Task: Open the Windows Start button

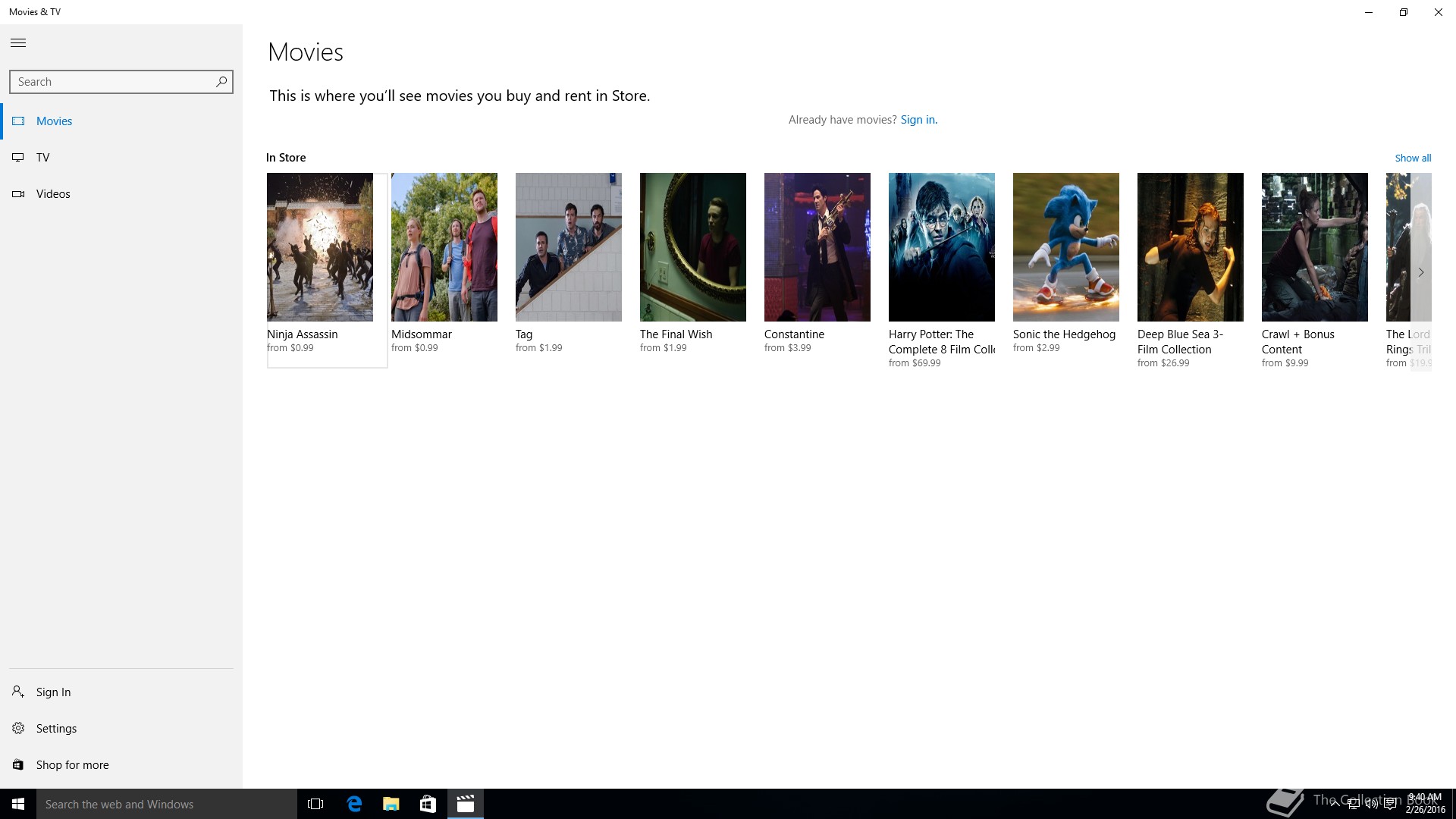Action: 18,804
